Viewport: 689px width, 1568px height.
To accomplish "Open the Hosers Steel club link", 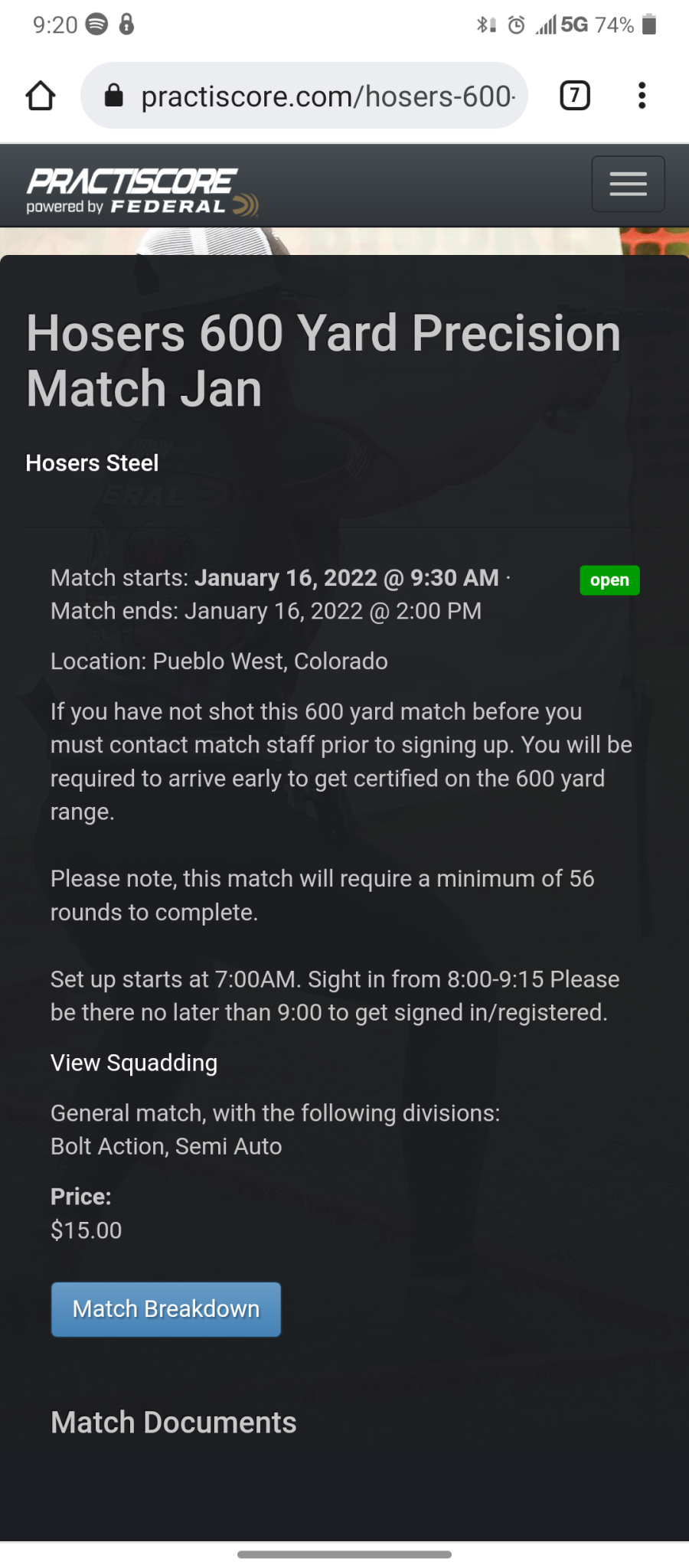I will tap(92, 463).
